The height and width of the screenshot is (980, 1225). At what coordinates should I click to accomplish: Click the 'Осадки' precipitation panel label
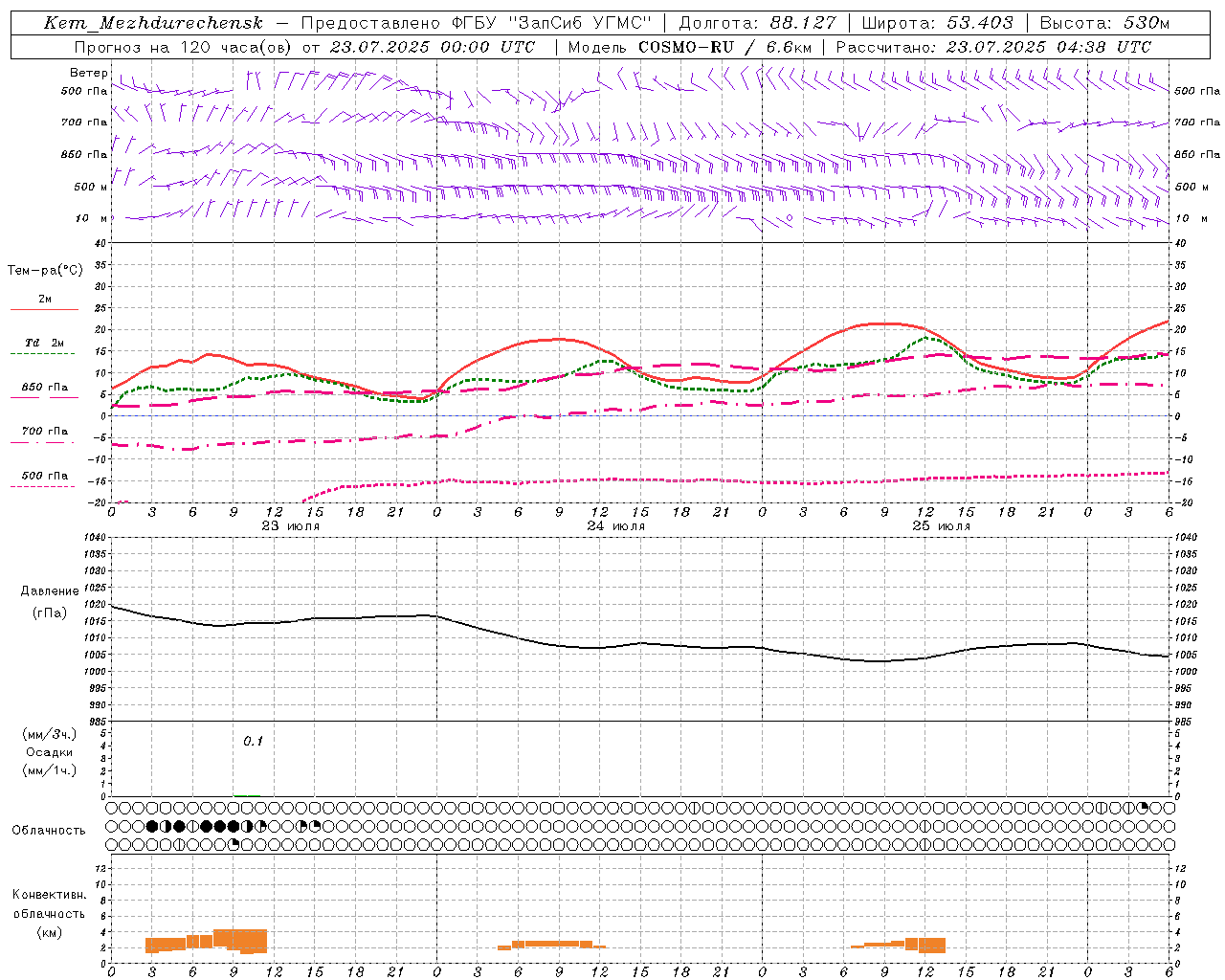pos(50,752)
